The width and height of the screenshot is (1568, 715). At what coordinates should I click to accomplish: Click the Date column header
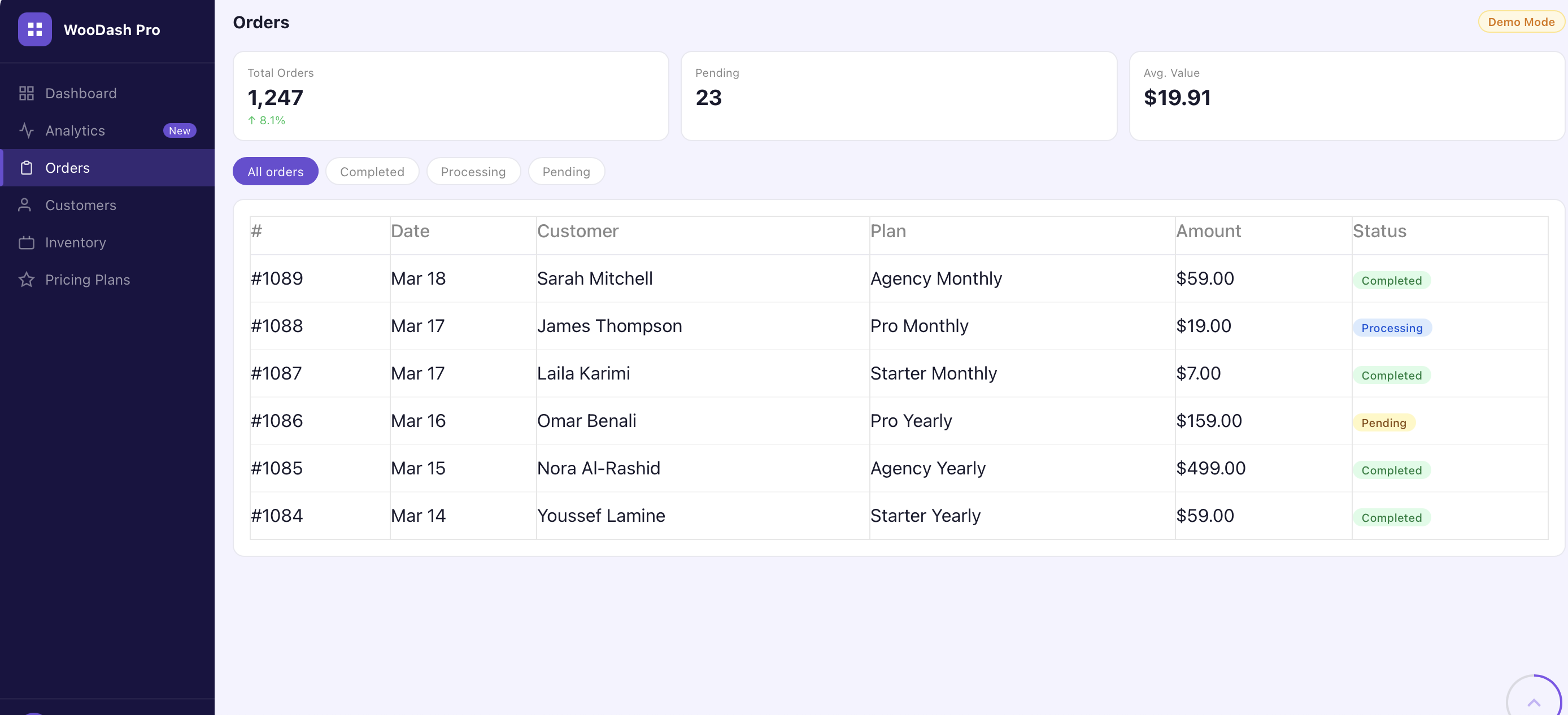tap(410, 230)
